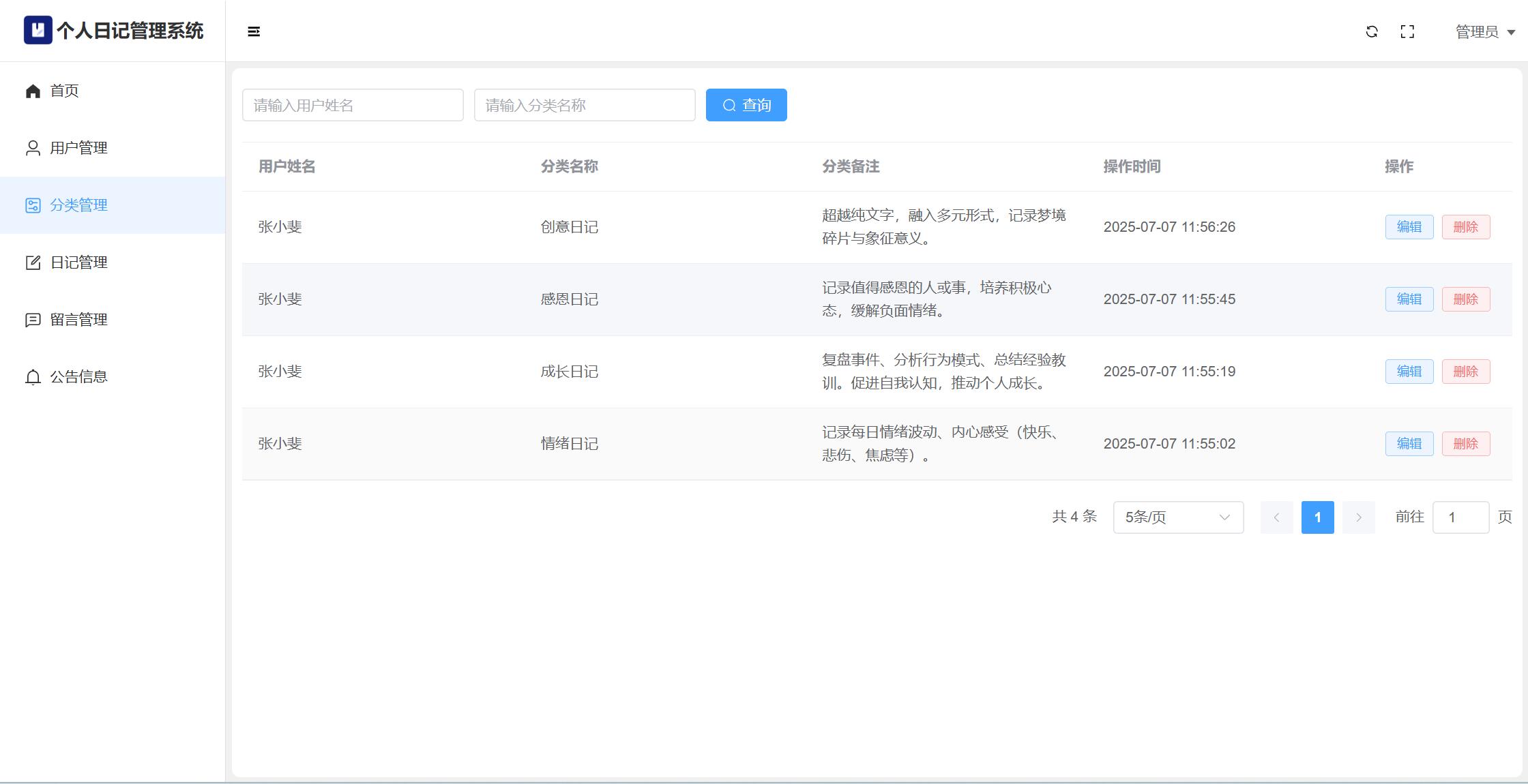Click the user management person icon
The image size is (1528, 784).
(33, 148)
